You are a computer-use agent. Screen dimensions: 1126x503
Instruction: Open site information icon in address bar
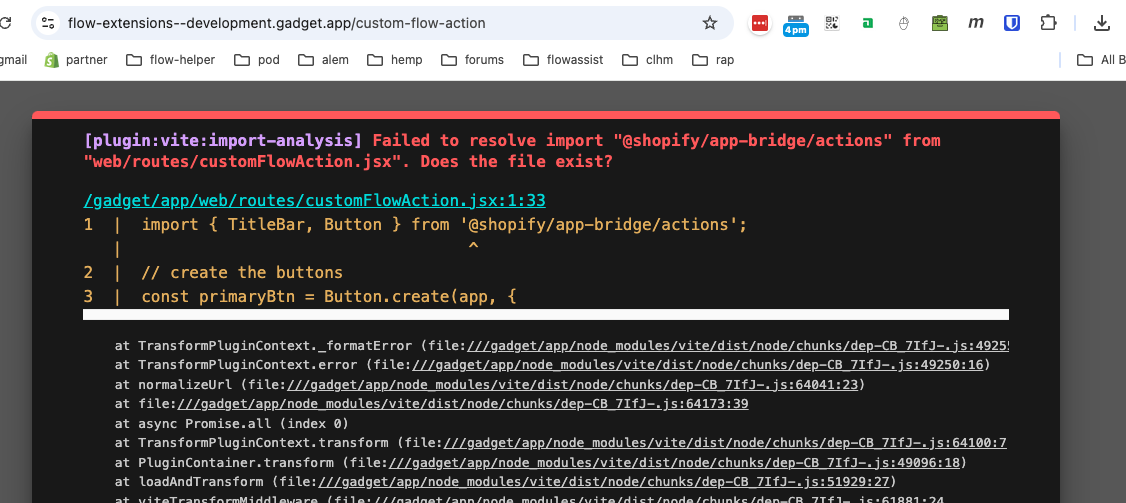(48, 23)
